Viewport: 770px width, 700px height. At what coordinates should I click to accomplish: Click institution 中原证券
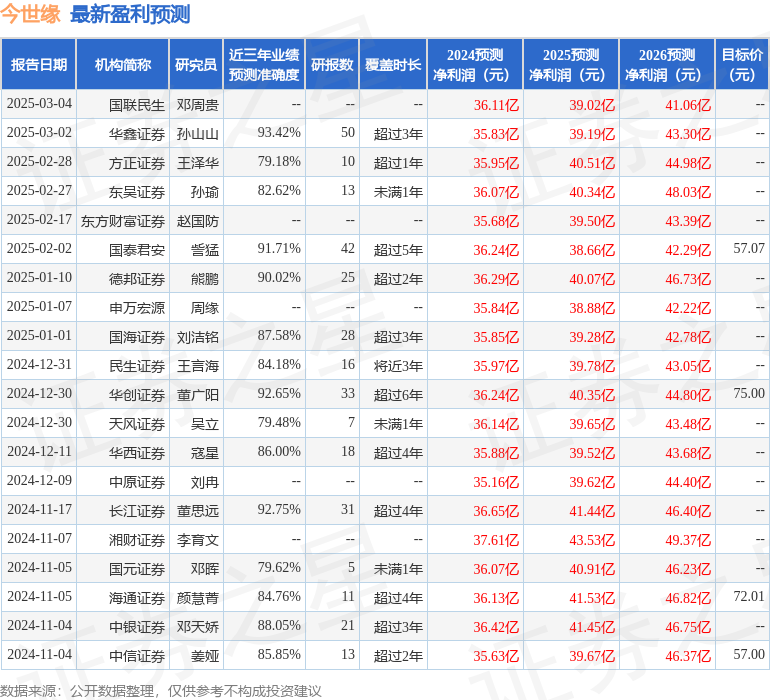click(x=137, y=482)
